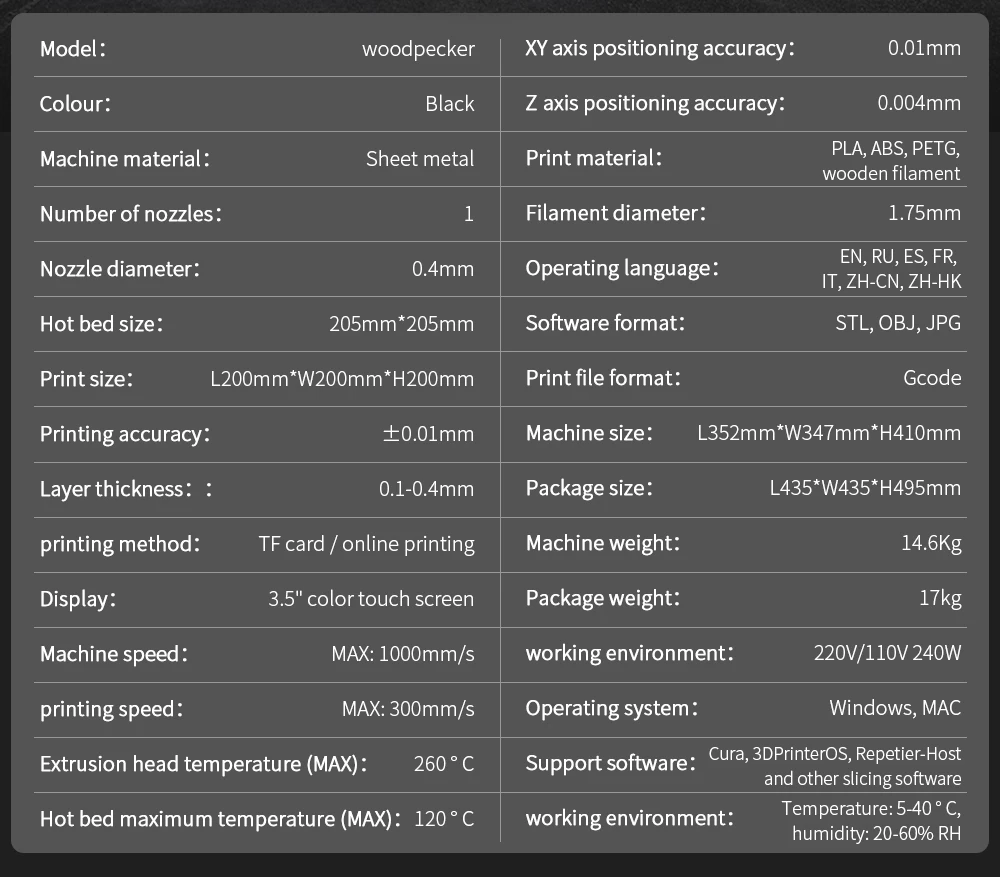Select the 'Gcode' print file format value
This screenshot has height=877, width=1000.
pos(931,378)
